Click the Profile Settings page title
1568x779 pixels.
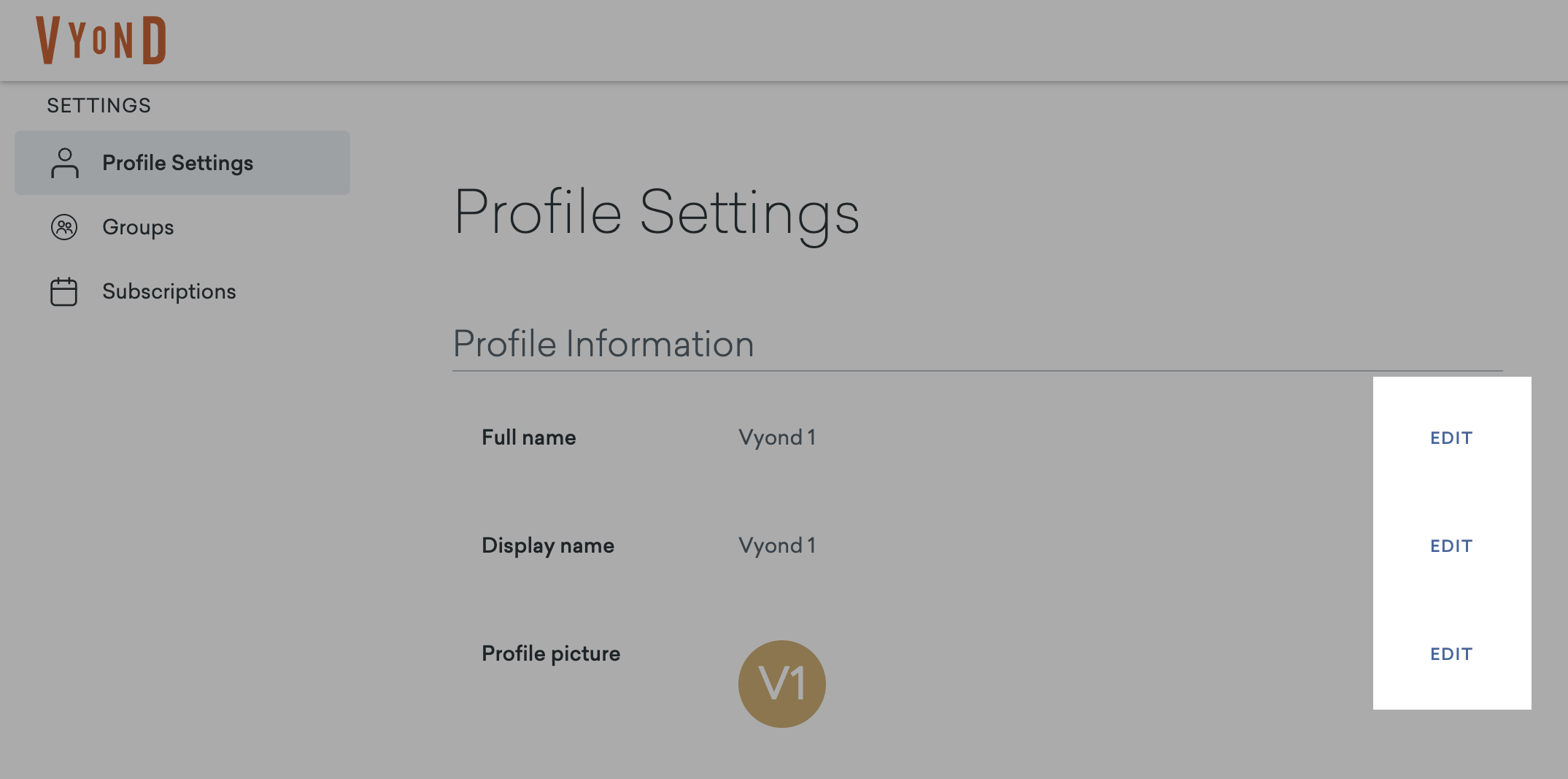(657, 212)
